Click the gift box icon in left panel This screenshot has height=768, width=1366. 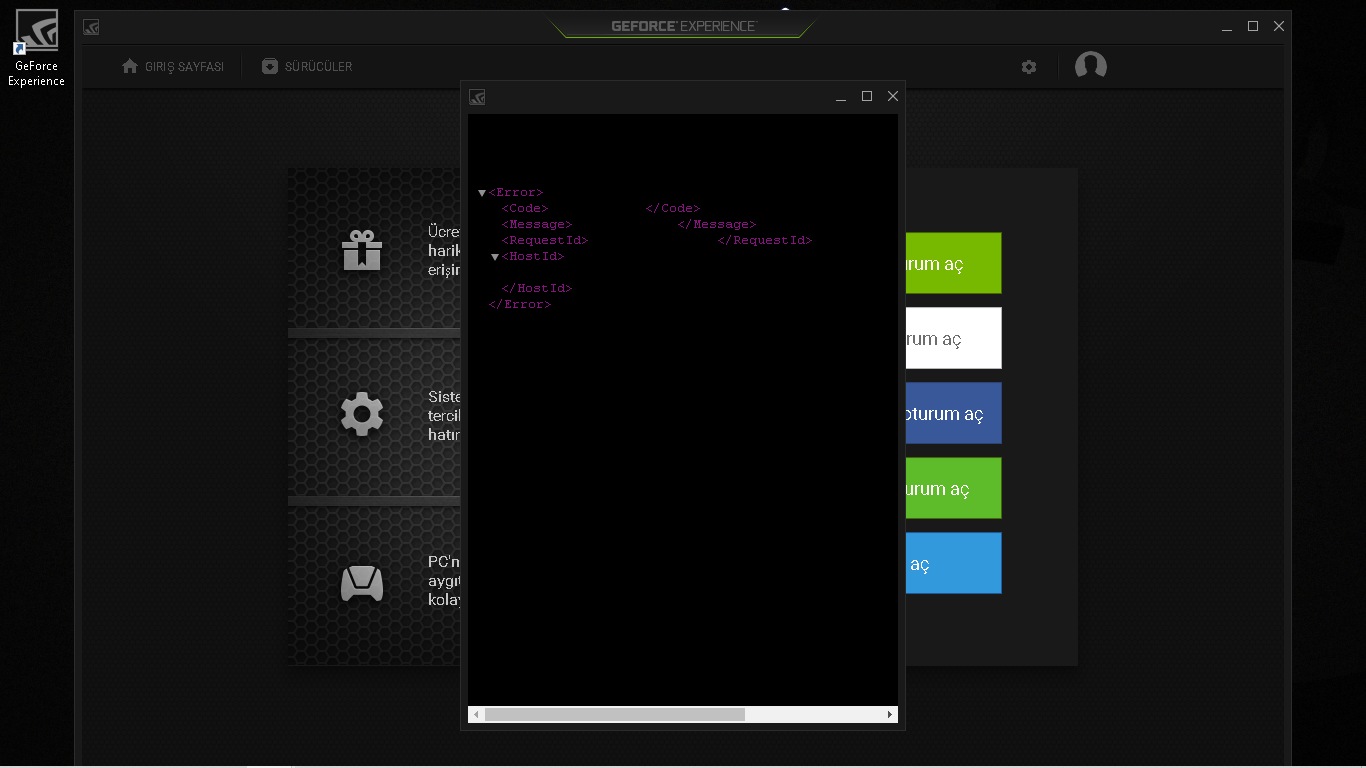[362, 250]
